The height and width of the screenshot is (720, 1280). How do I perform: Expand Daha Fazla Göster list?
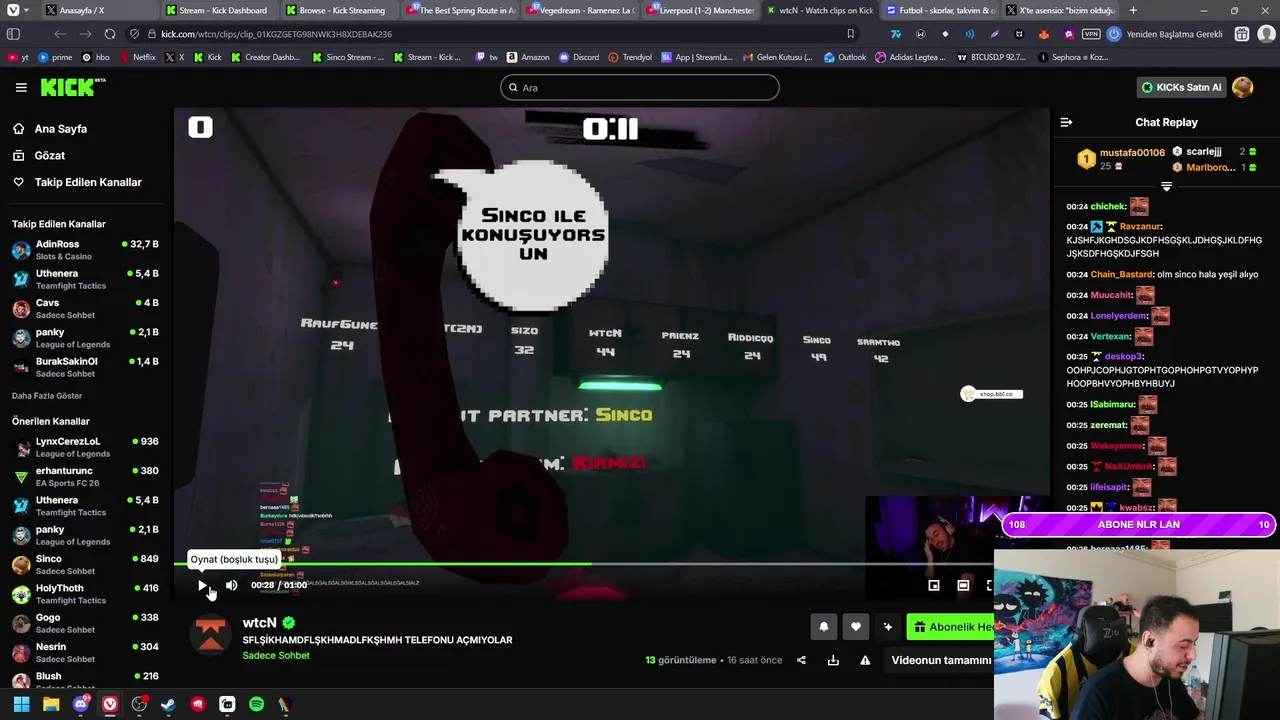(x=47, y=396)
